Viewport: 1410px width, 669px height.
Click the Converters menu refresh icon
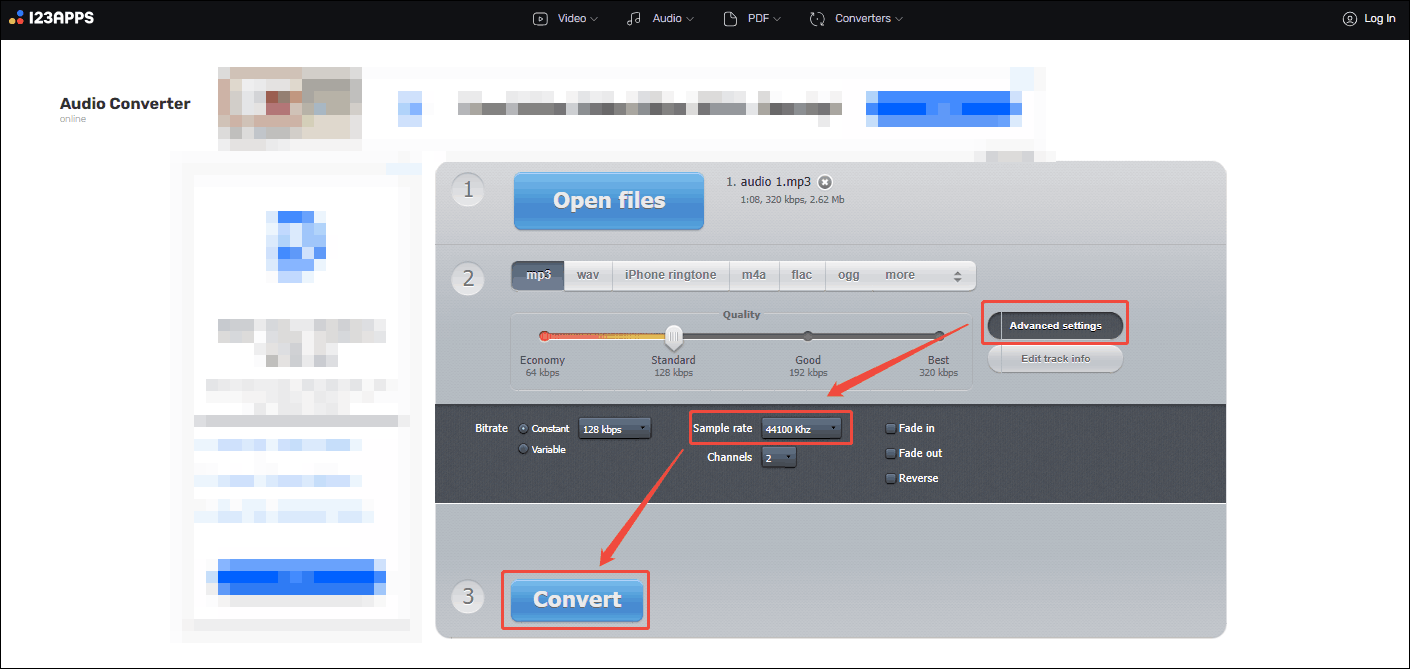point(817,19)
